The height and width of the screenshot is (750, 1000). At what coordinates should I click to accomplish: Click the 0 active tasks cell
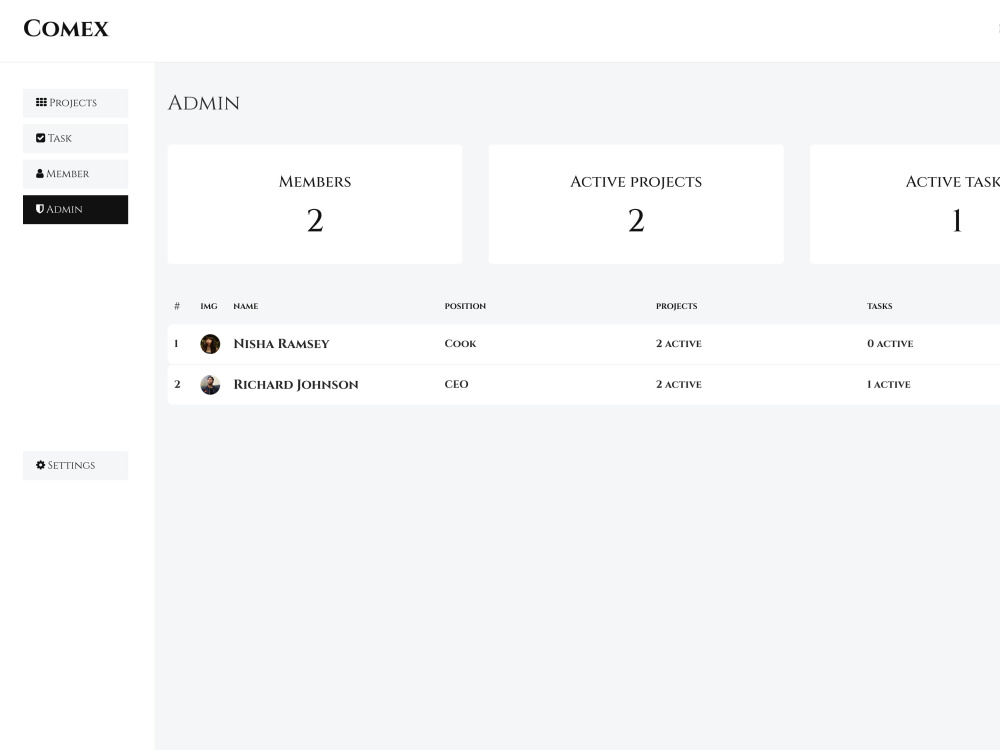click(x=890, y=344)
